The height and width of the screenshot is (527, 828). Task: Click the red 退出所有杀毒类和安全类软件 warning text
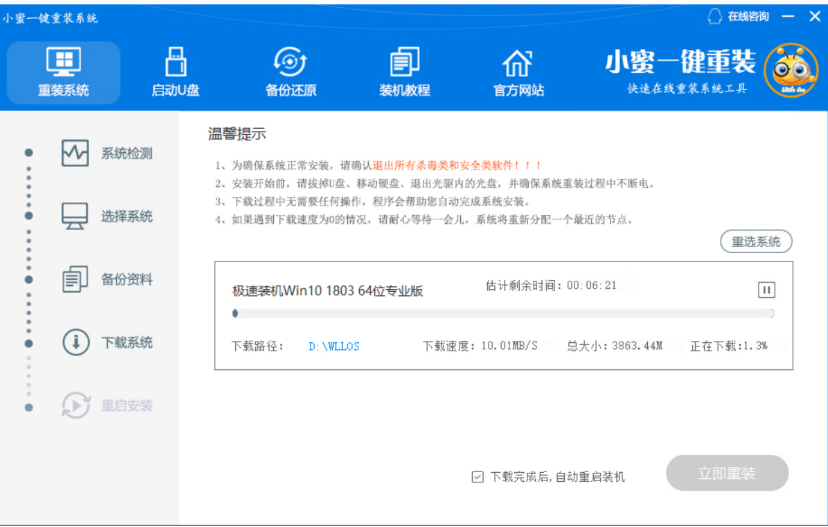click(457, 166)
